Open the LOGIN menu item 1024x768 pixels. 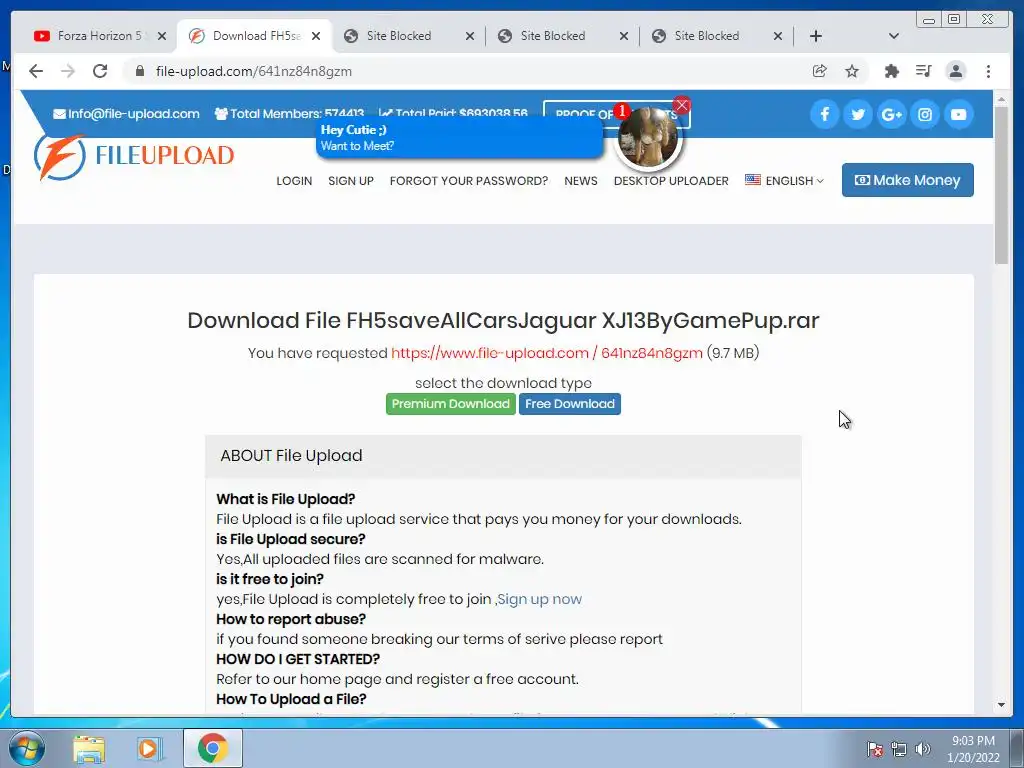pos(294,181)
